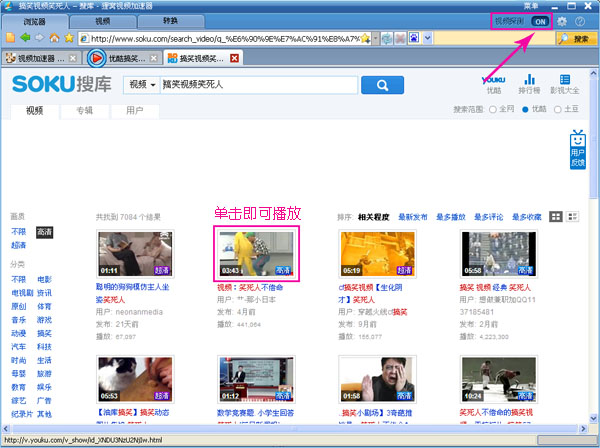Click the green back arrow icon
Screen dimensions: 600x448
click(25, 37)
